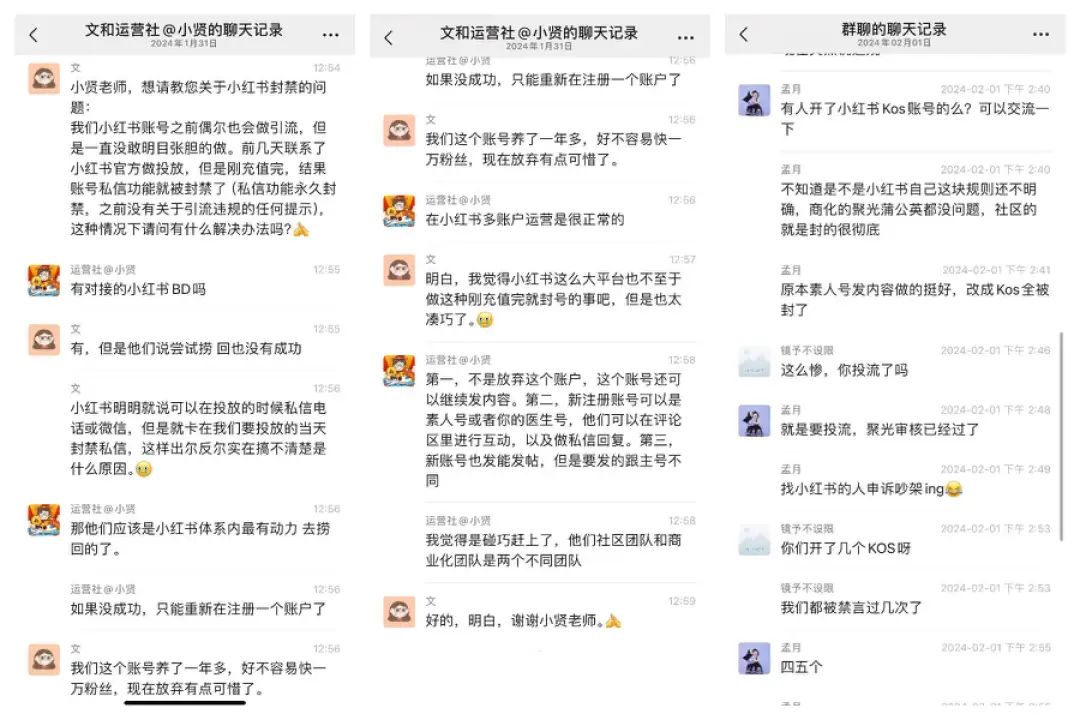1080x720 pixels.
Task: Tap 运营社@小贤 avatar beside 有对接的小红书BD吗
Action: pos(43,280)
